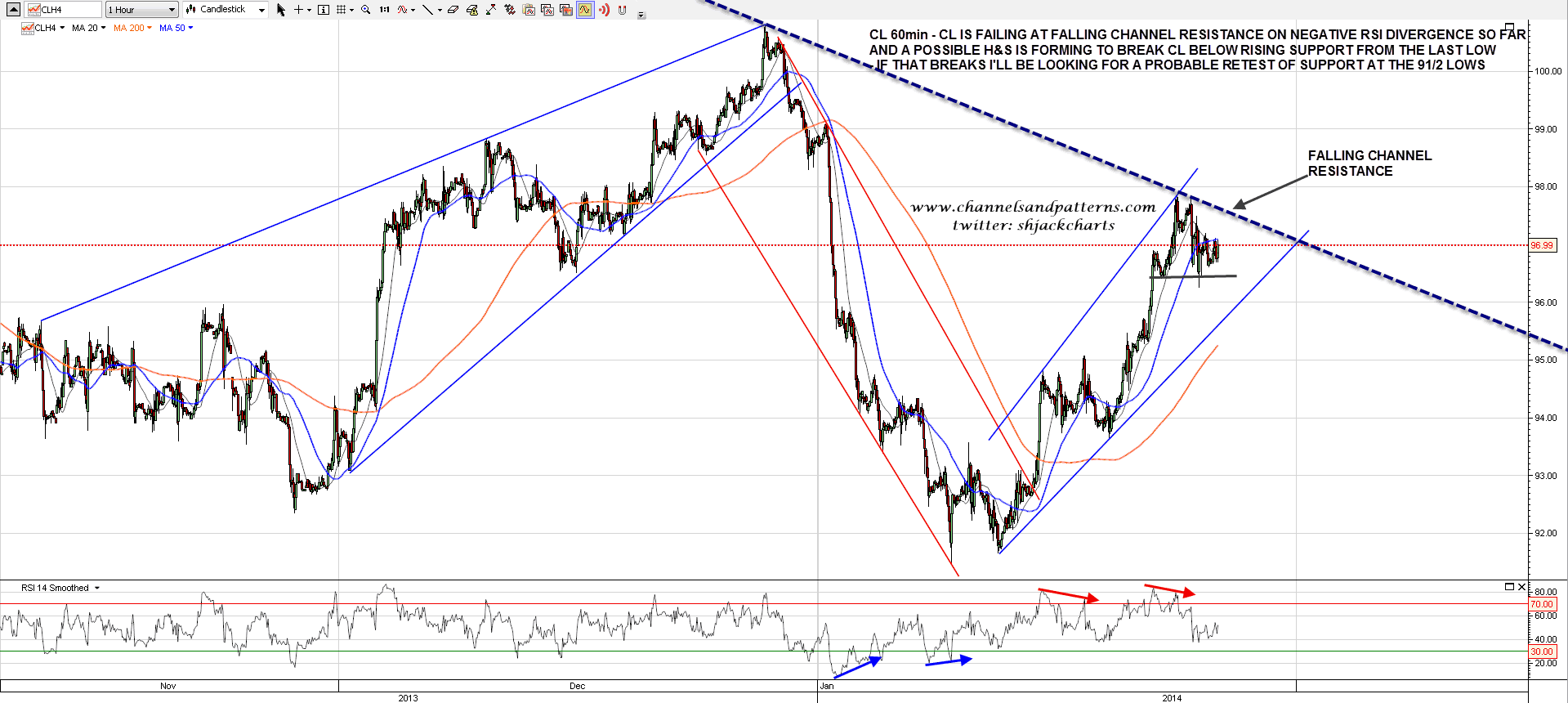Open the MA 200 indicator dropdown

pyautogui.click(x=132, y=28)
